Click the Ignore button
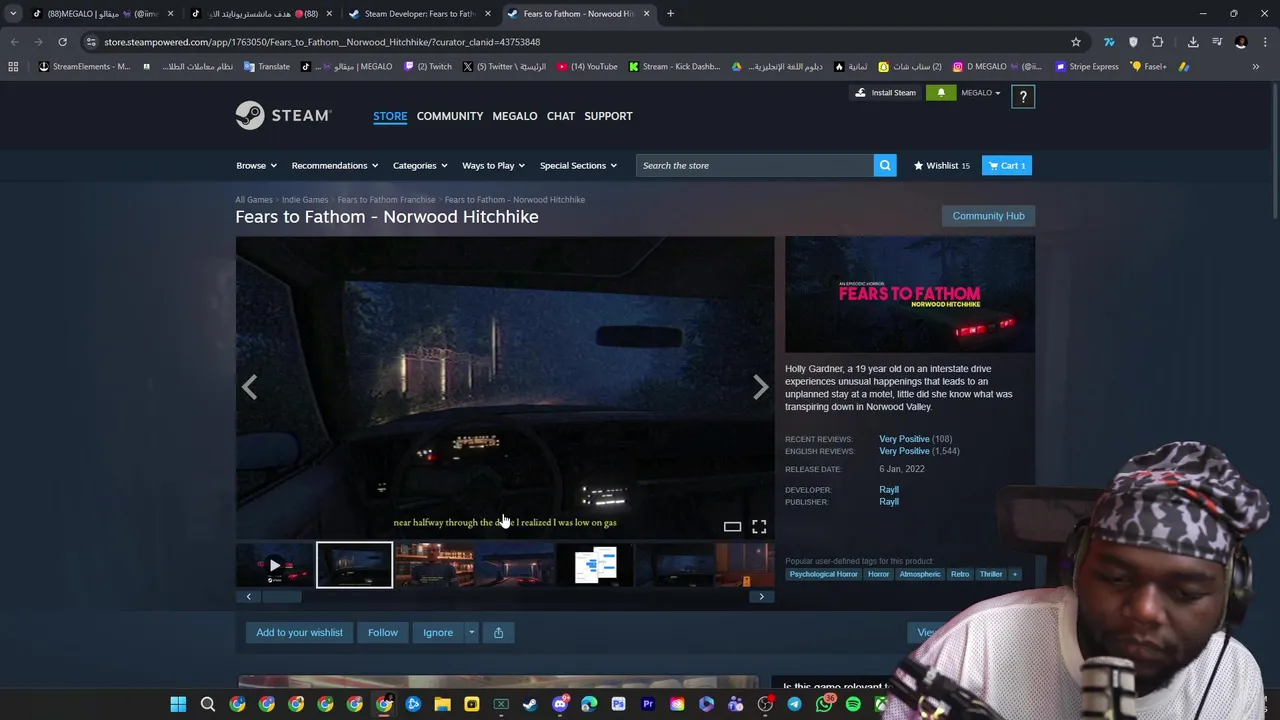Screen dimensions: 1280x720 click(438, 632)
